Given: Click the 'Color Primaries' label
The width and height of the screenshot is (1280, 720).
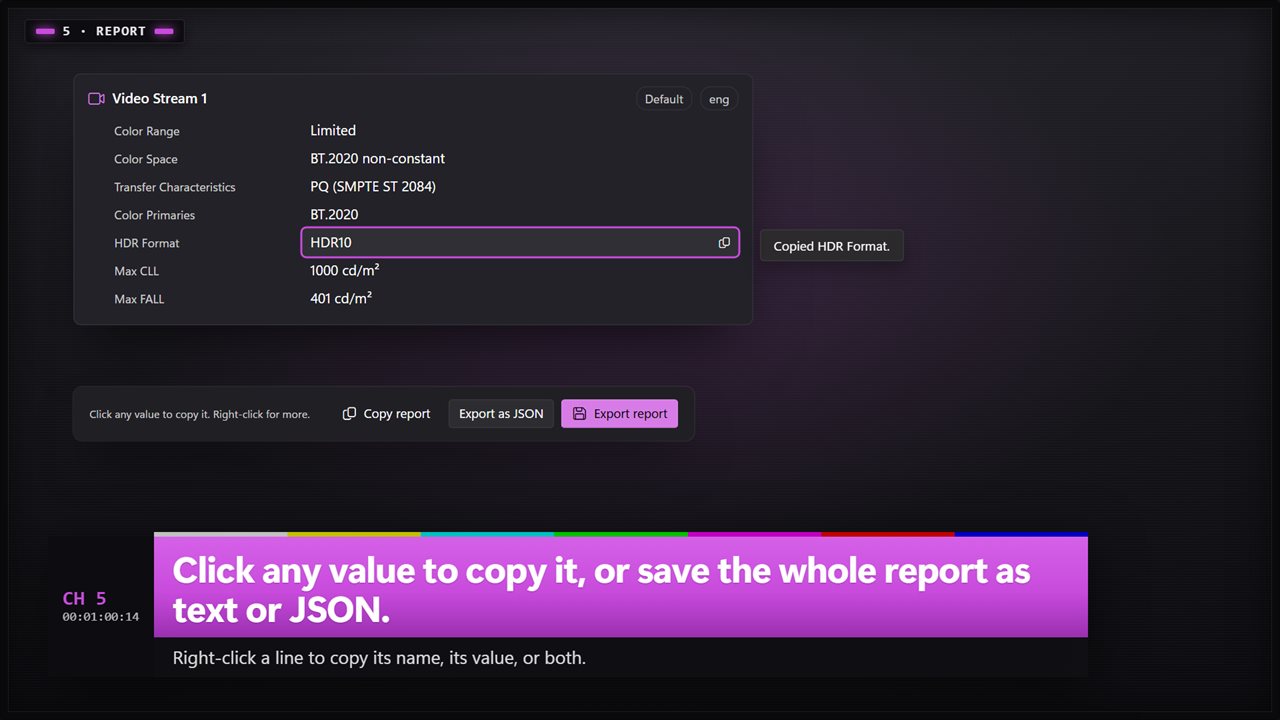Looking at the screenshot, I should point(155,215).
